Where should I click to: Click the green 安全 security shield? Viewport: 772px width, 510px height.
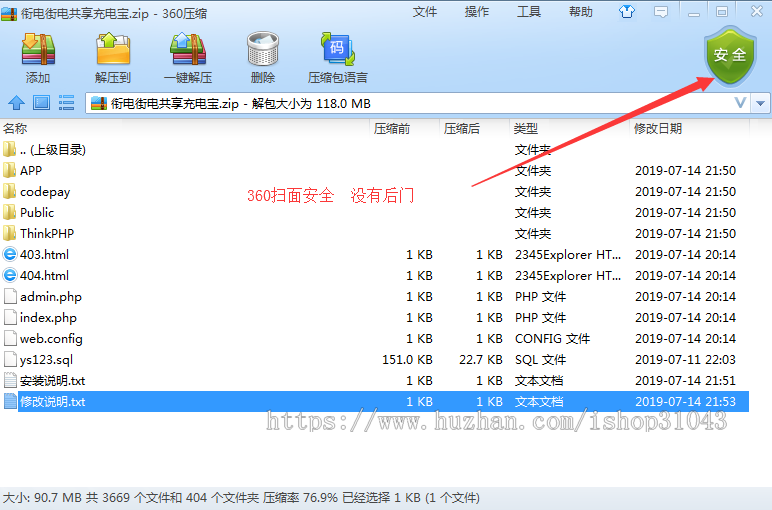point(730,56)
